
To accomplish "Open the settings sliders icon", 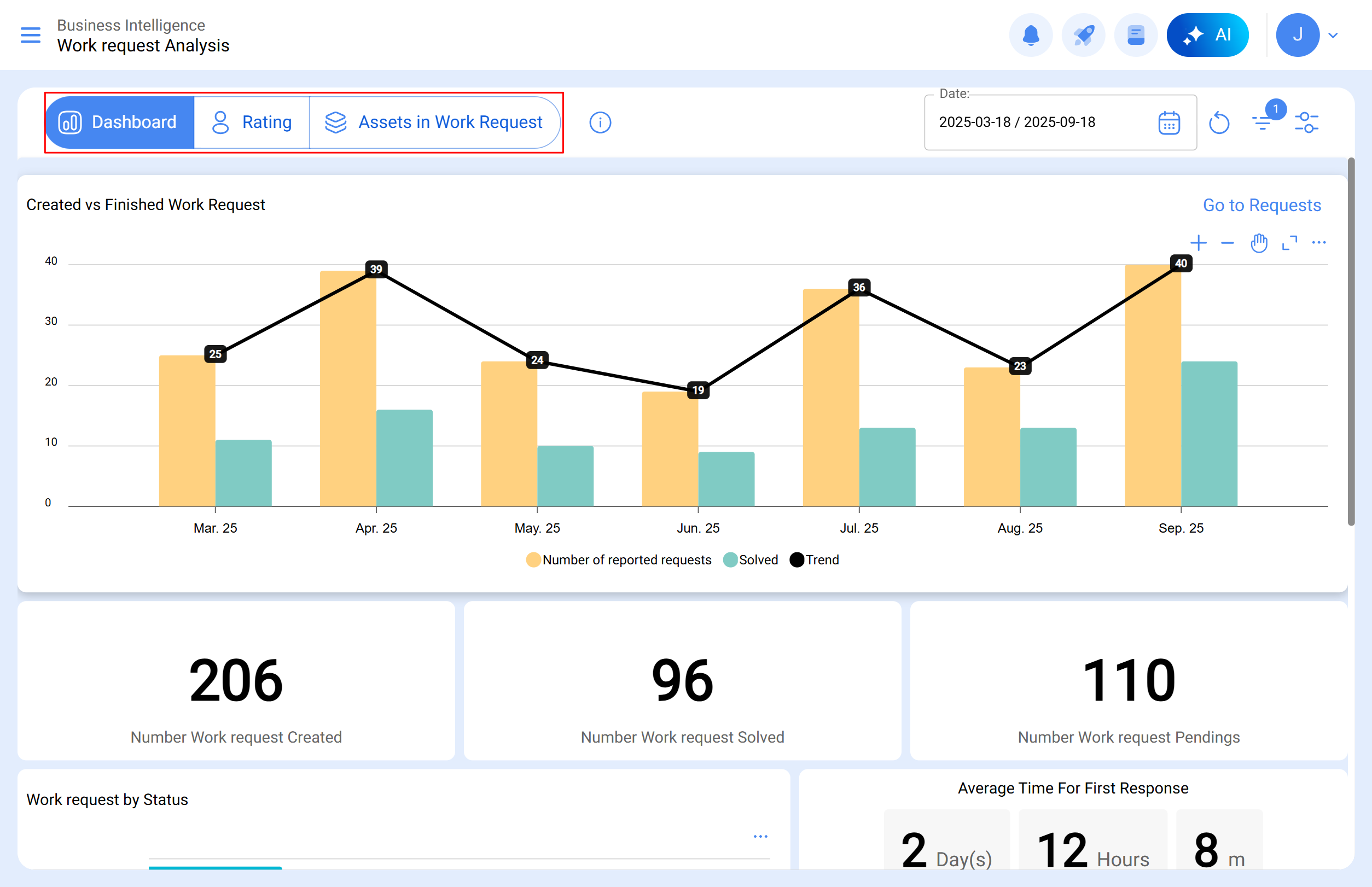I will pyautogui.click(x=1306, y=122).
